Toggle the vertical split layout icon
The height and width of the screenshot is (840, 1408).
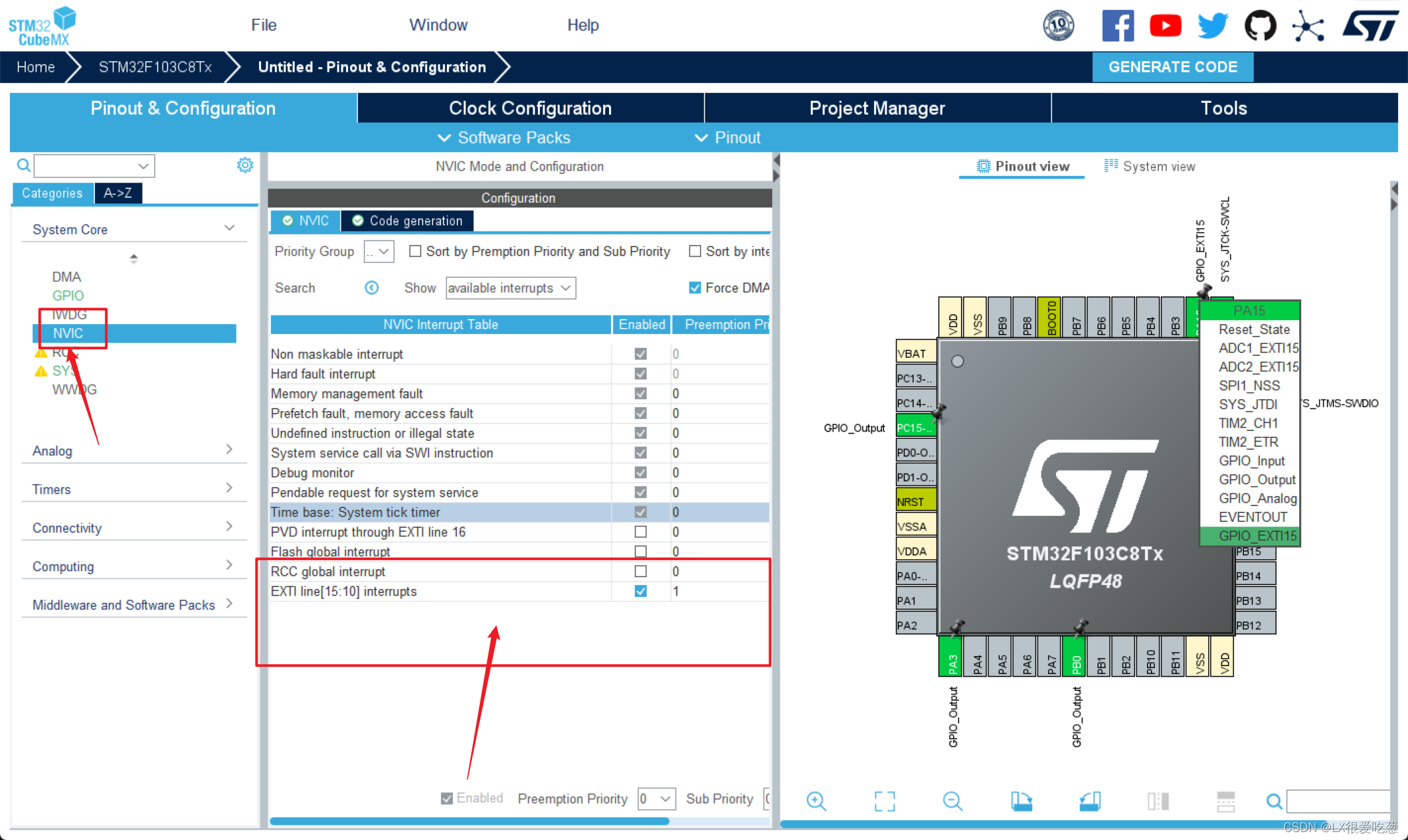(x=1226, y=801)
